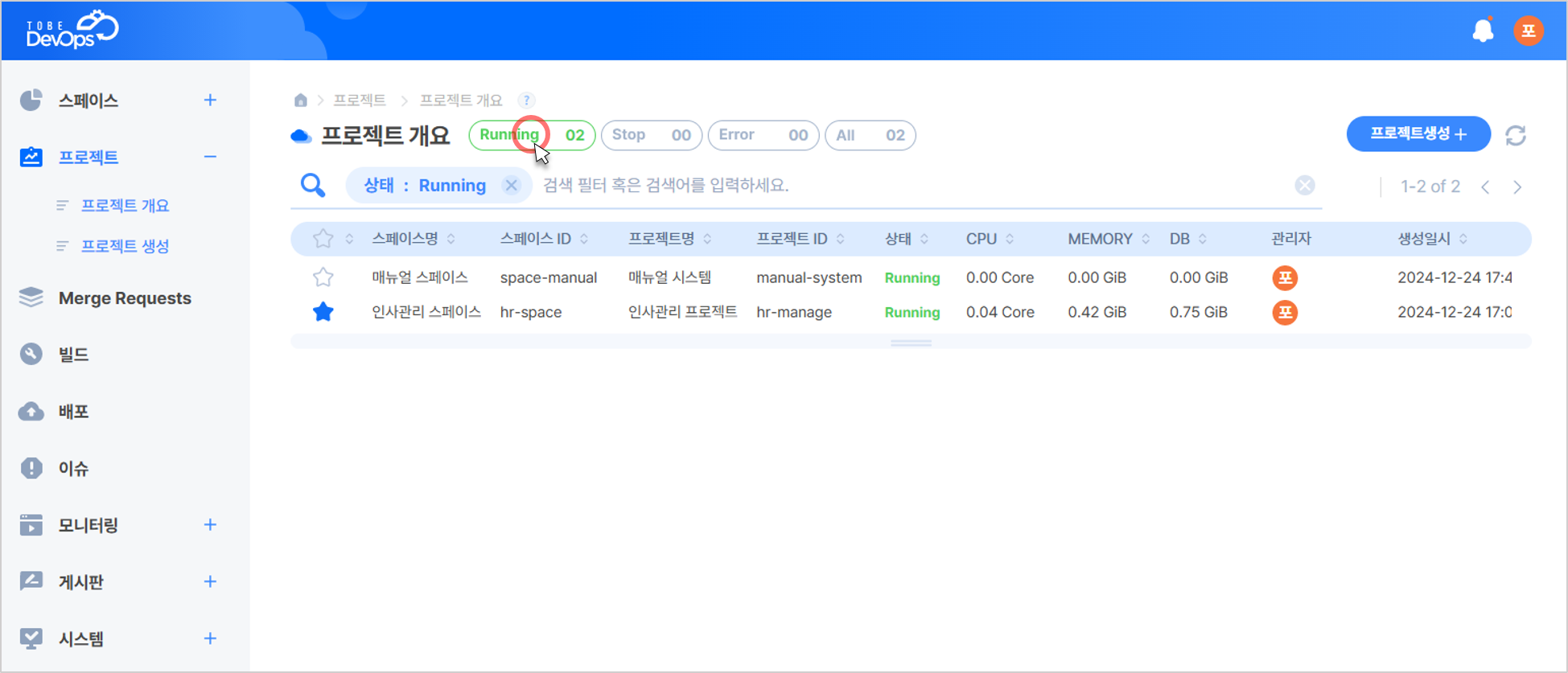Expand the 스페이스 menu plus
The height and width of the screenshot is (673, 1568).
coord(210,101)
